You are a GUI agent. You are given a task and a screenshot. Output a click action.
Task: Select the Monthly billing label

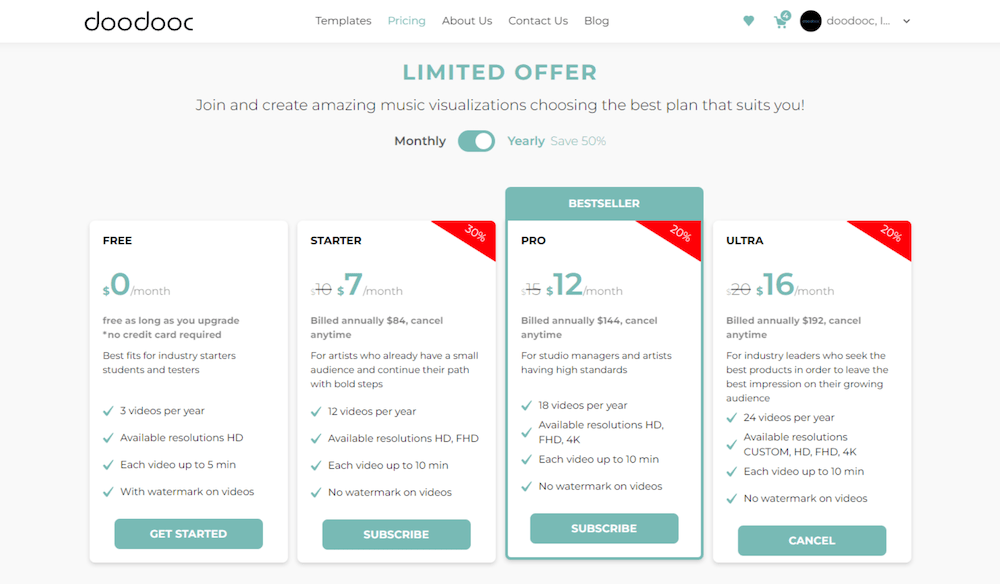[x=420, y=141]
